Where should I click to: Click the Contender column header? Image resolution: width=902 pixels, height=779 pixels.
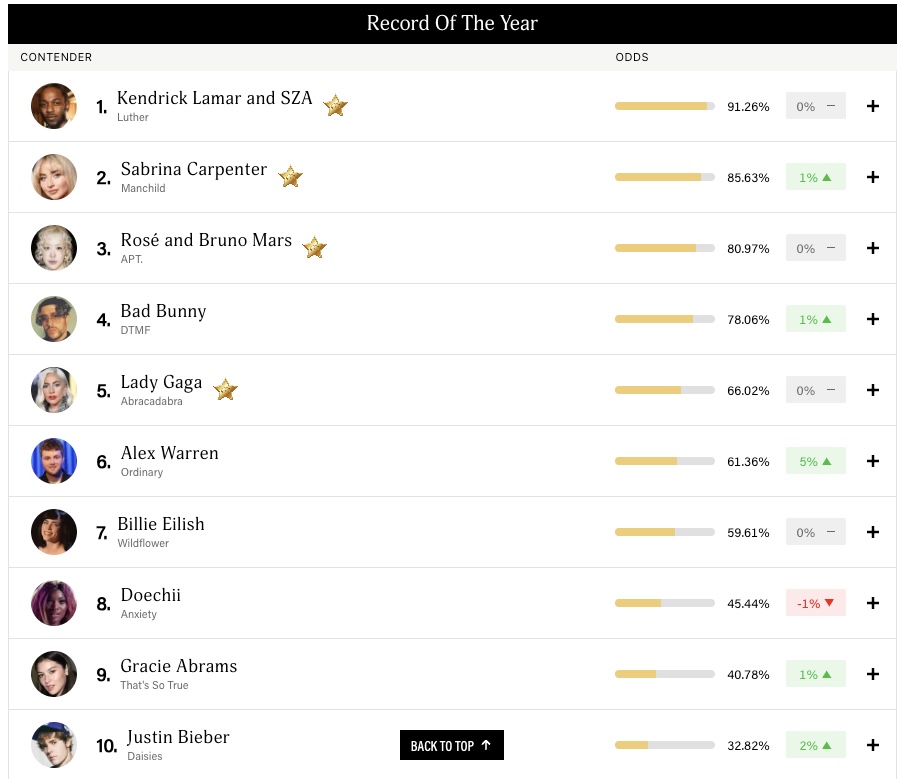(x=56, y=57)
